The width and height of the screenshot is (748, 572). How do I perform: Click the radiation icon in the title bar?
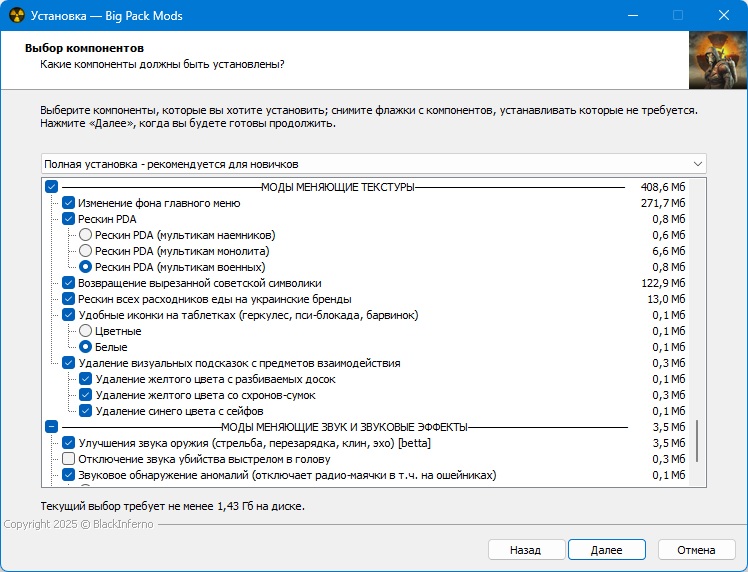pyautogui.click(x=15, y=16)
